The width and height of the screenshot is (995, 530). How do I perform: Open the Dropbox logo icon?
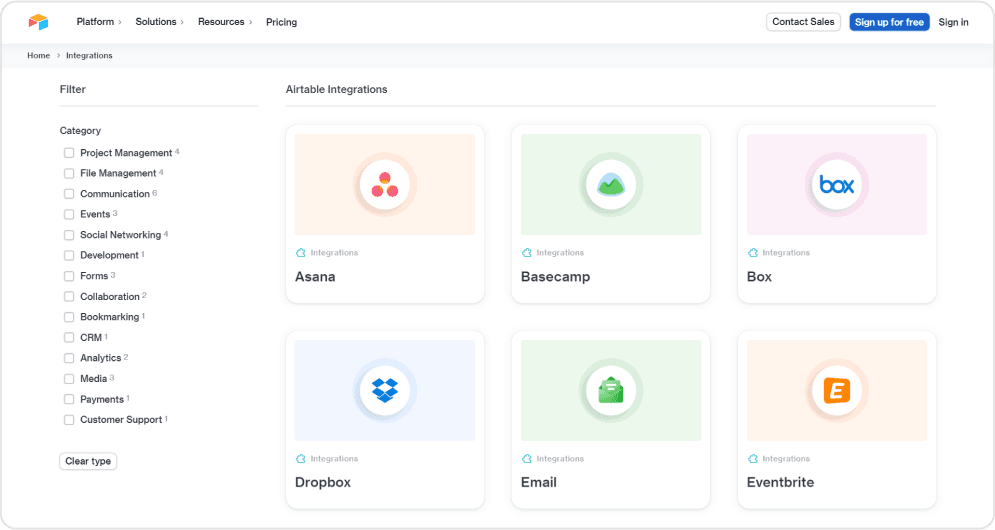385,391
